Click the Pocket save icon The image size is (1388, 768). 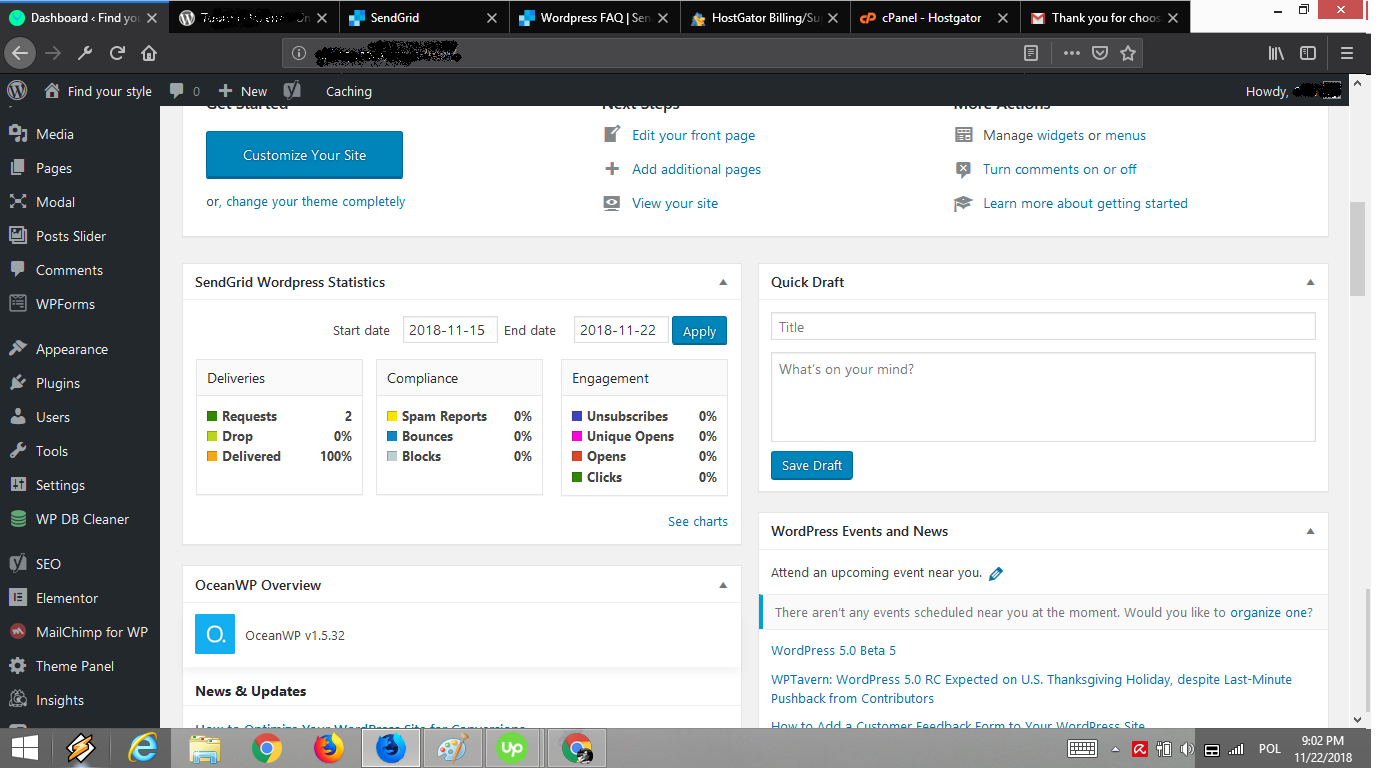(x=1100, y=54)
